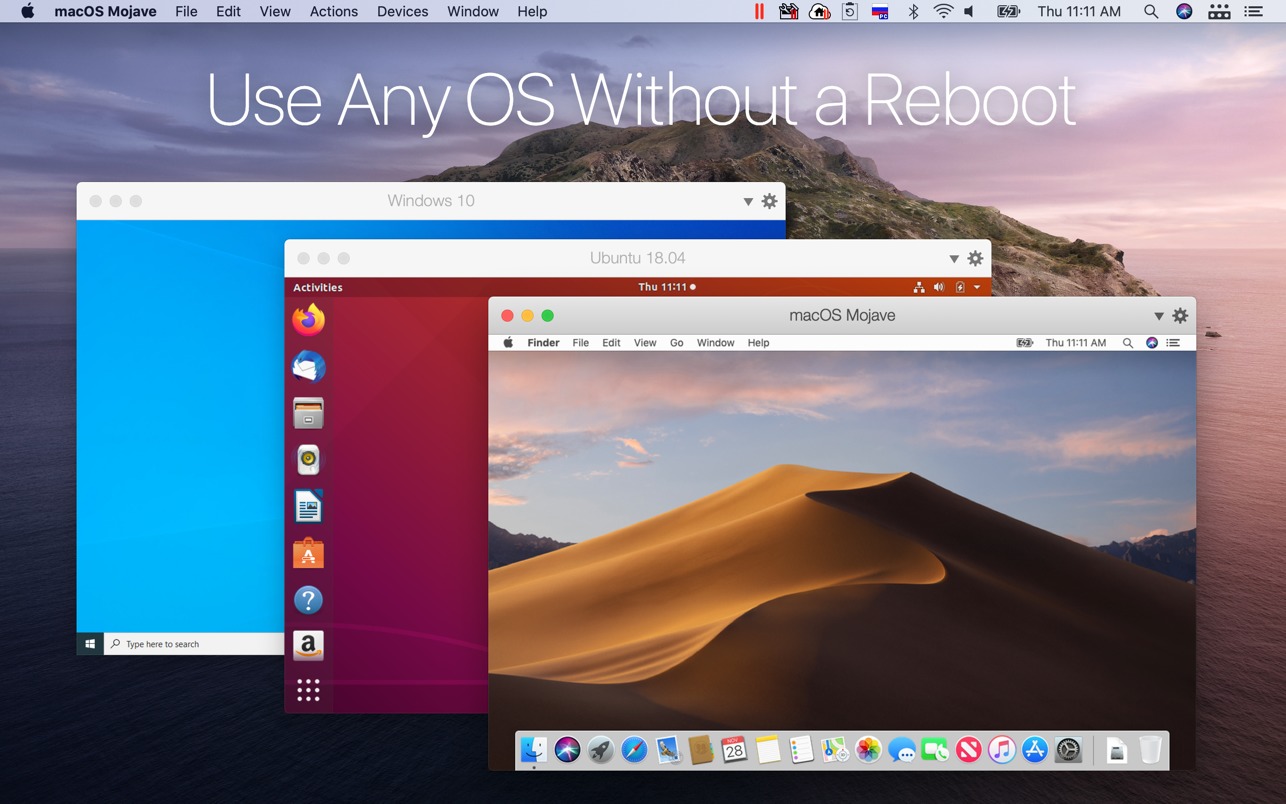Open the Actions menu in the menu bar
The image size is (1286, 804).
tap(333, 12)
